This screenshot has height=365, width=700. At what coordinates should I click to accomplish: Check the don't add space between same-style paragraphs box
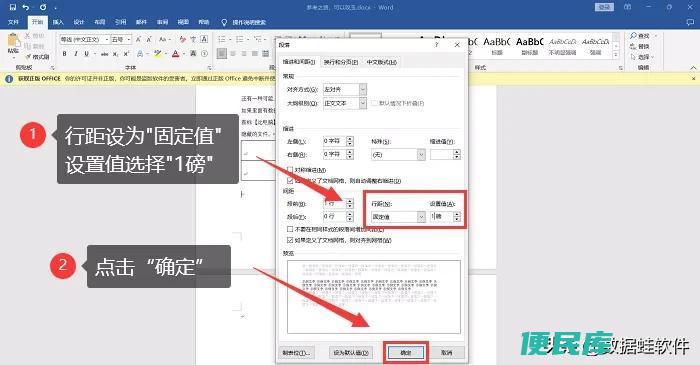point(290,229)
